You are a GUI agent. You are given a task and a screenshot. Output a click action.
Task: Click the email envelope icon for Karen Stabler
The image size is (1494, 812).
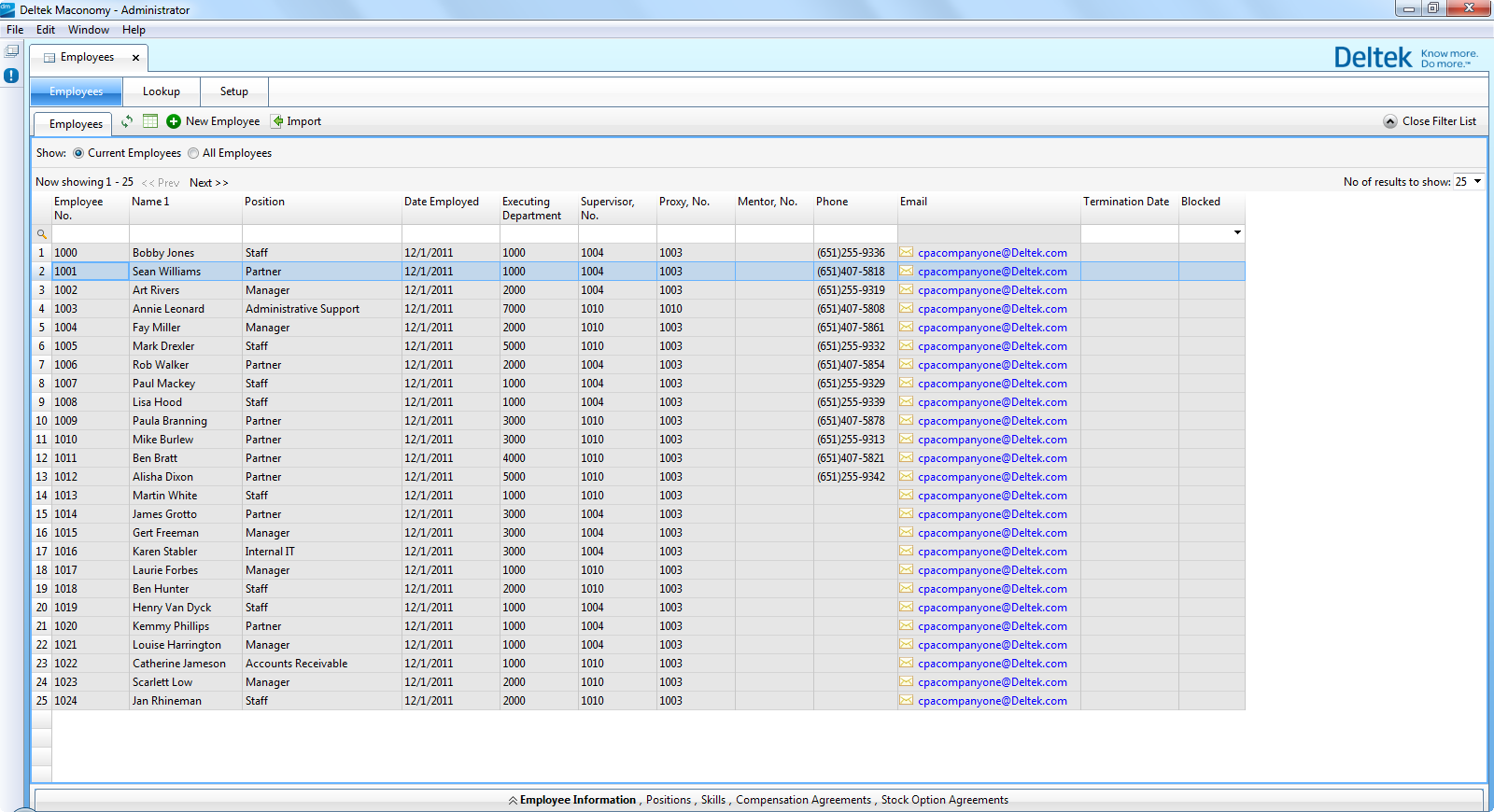pyautogui.click(x=907, y=551)
